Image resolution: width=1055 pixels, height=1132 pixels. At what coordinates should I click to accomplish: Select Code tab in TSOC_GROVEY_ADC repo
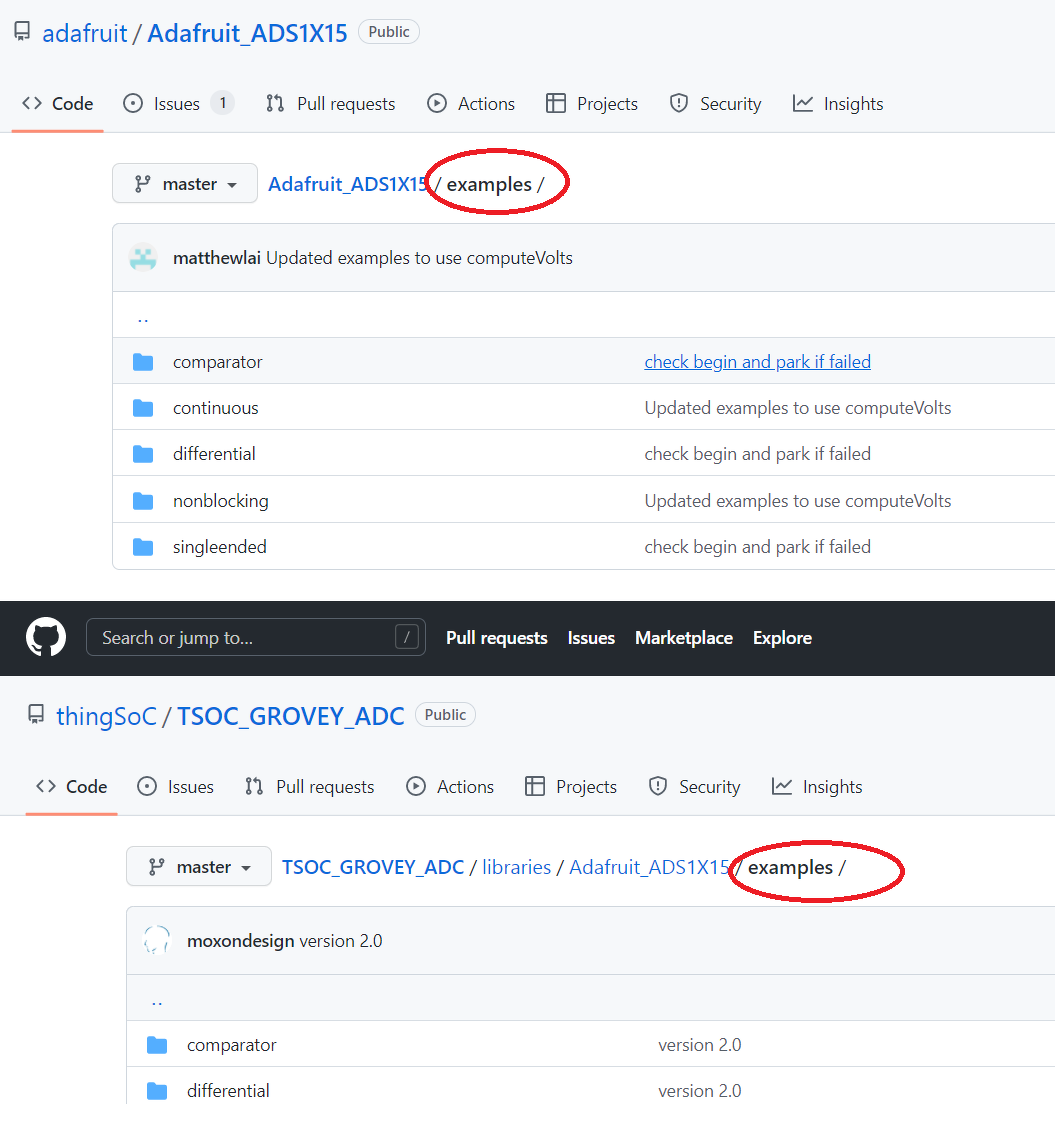click(71, 787)
